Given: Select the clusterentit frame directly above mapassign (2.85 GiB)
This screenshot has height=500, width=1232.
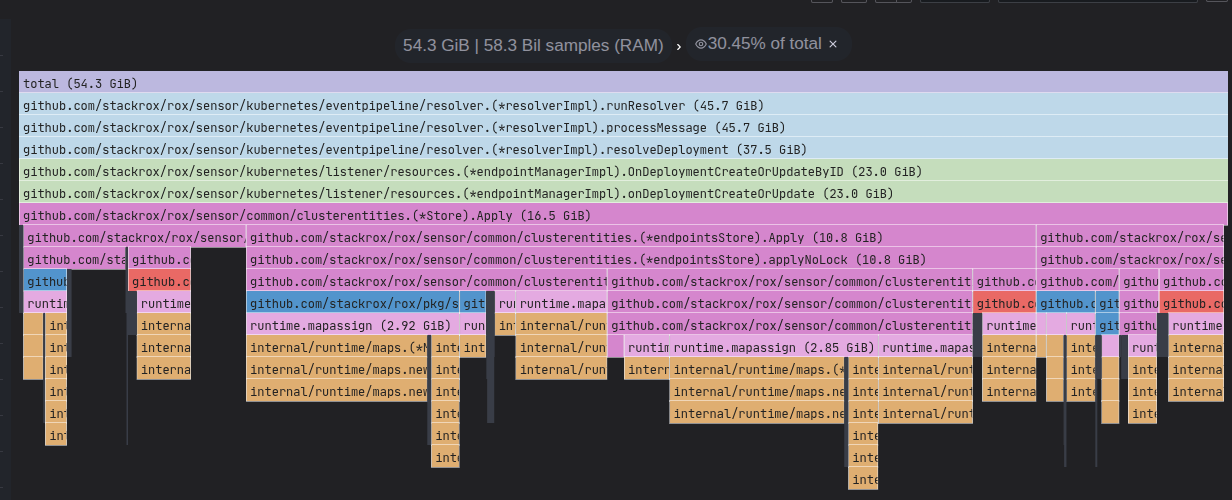Looking at the screenshot, I should [x=790, y=325].
